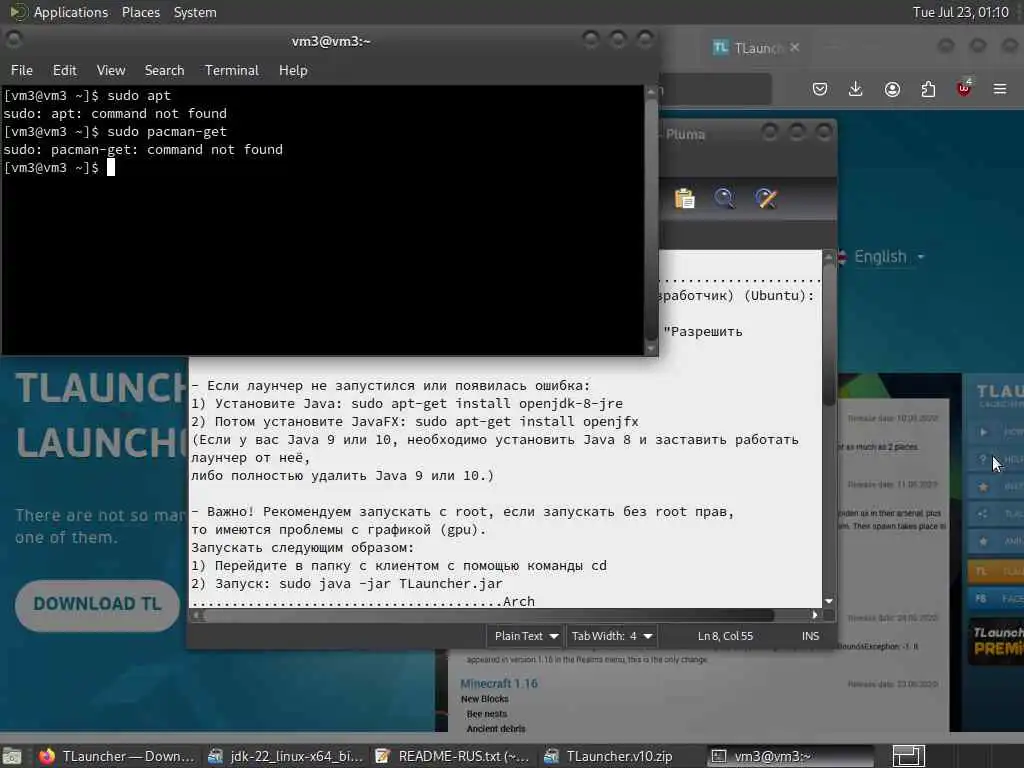
Task: Switch to TLauncher.v10.zip taskbar window
Action: tap(620, 756)
